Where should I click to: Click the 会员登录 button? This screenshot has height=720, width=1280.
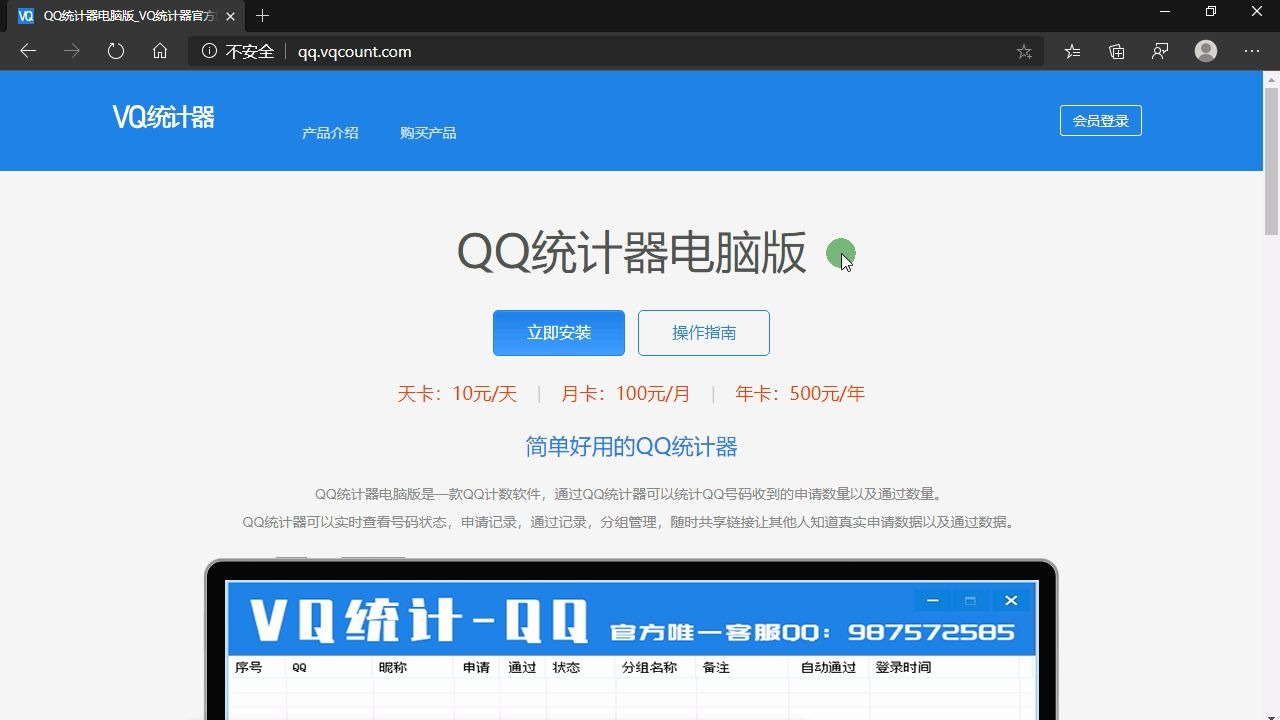pos(1100,120)
